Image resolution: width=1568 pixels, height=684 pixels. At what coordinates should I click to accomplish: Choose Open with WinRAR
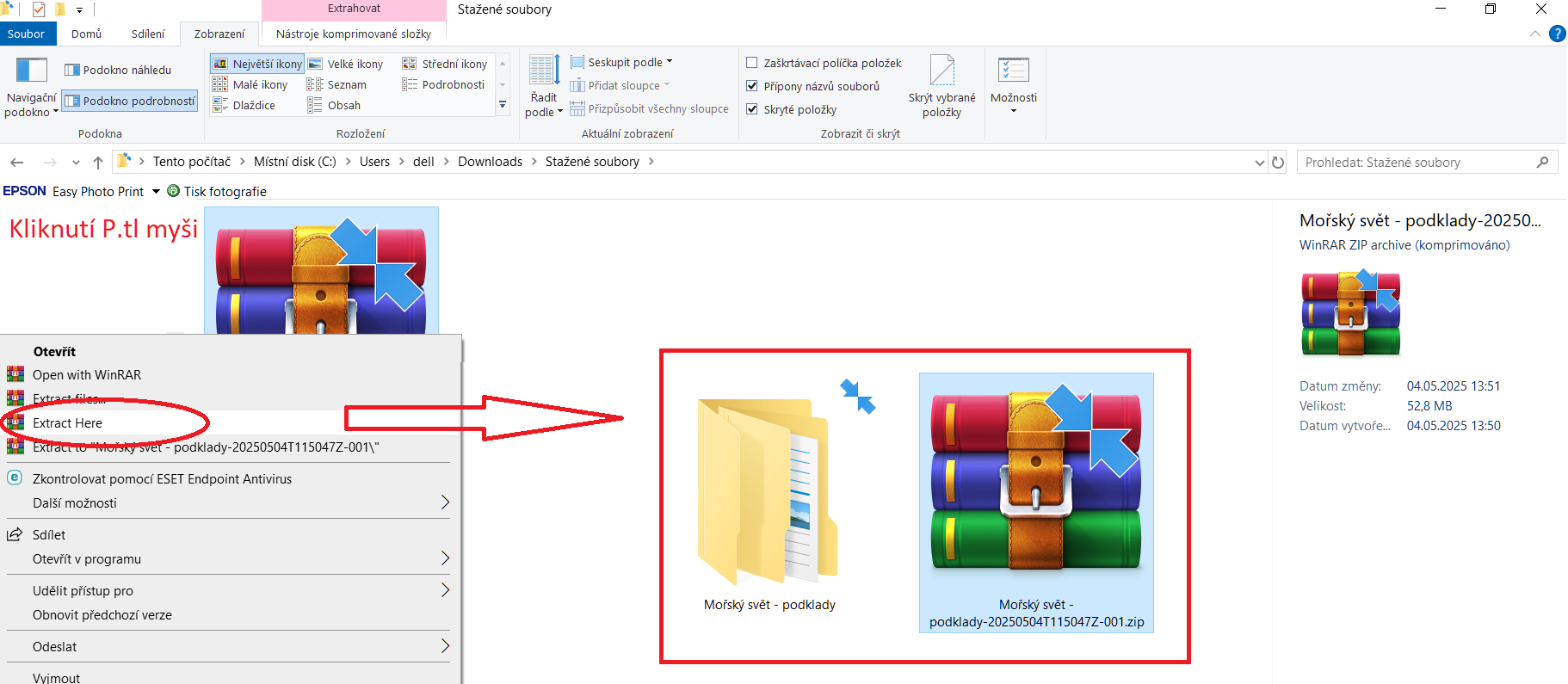[87, 375]
